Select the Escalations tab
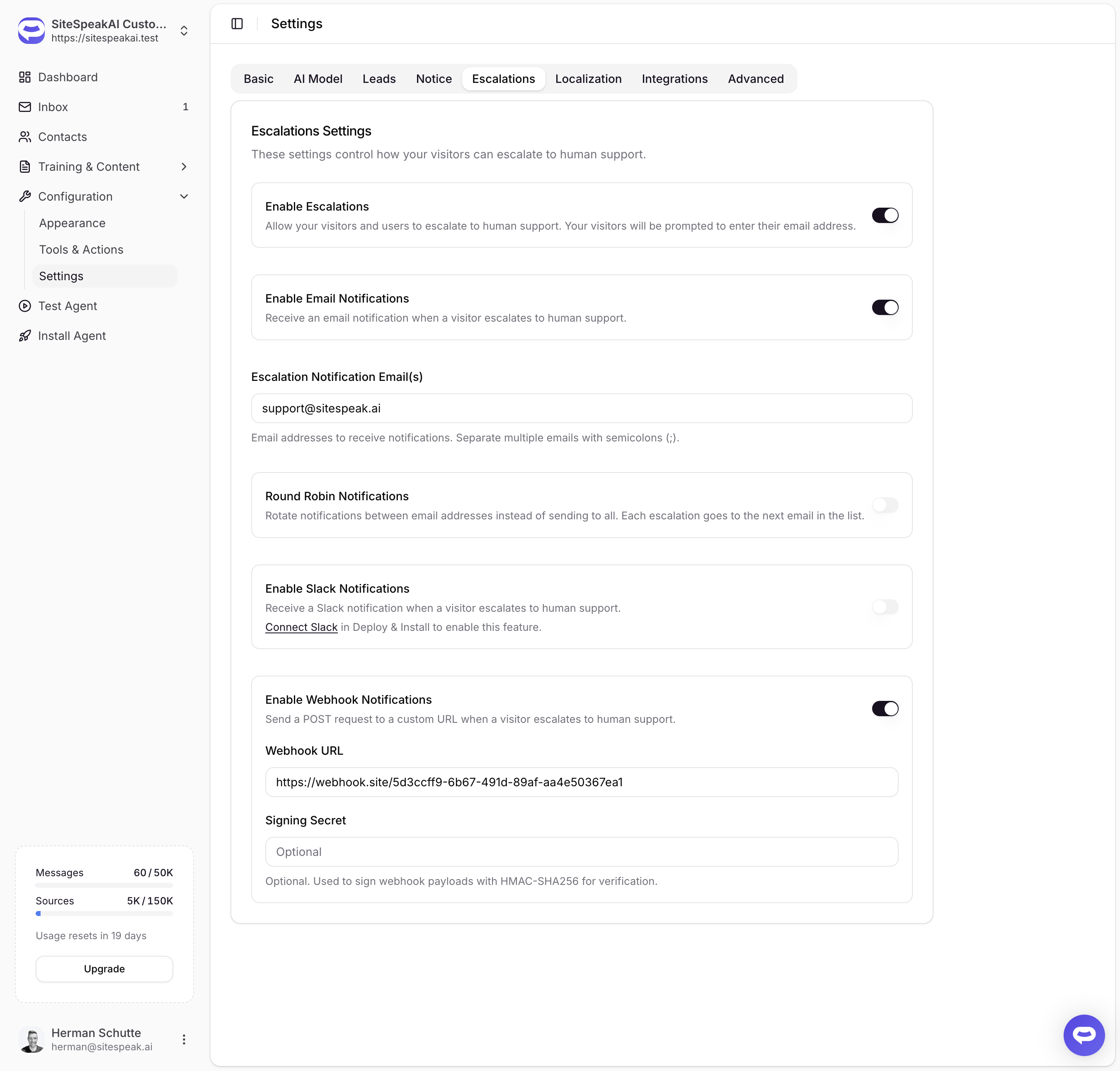 click(x=504, y=79)
